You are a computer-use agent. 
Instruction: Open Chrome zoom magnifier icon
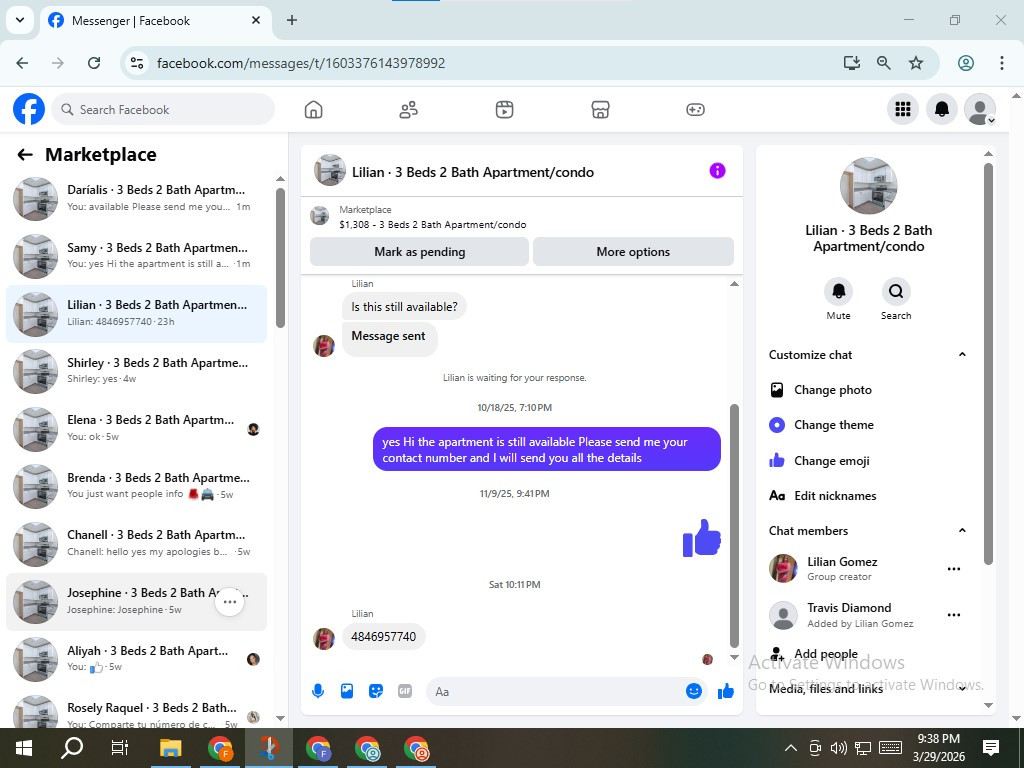pos(884,63)
